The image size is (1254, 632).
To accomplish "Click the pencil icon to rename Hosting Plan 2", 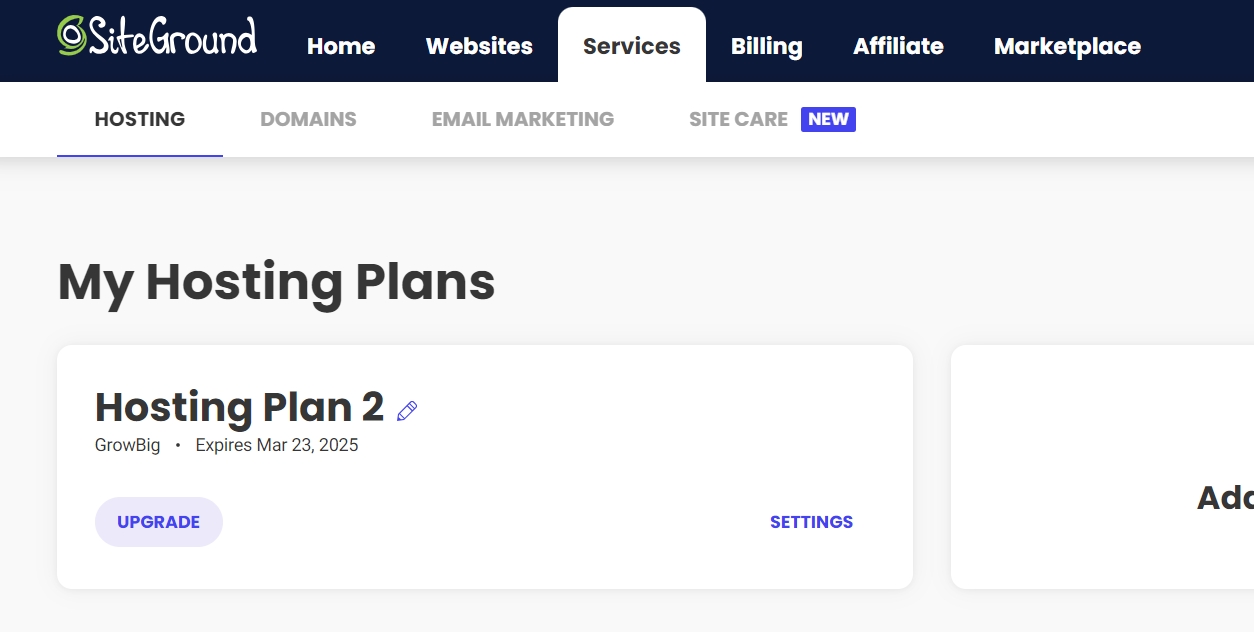I will click(x=407, y=410).
